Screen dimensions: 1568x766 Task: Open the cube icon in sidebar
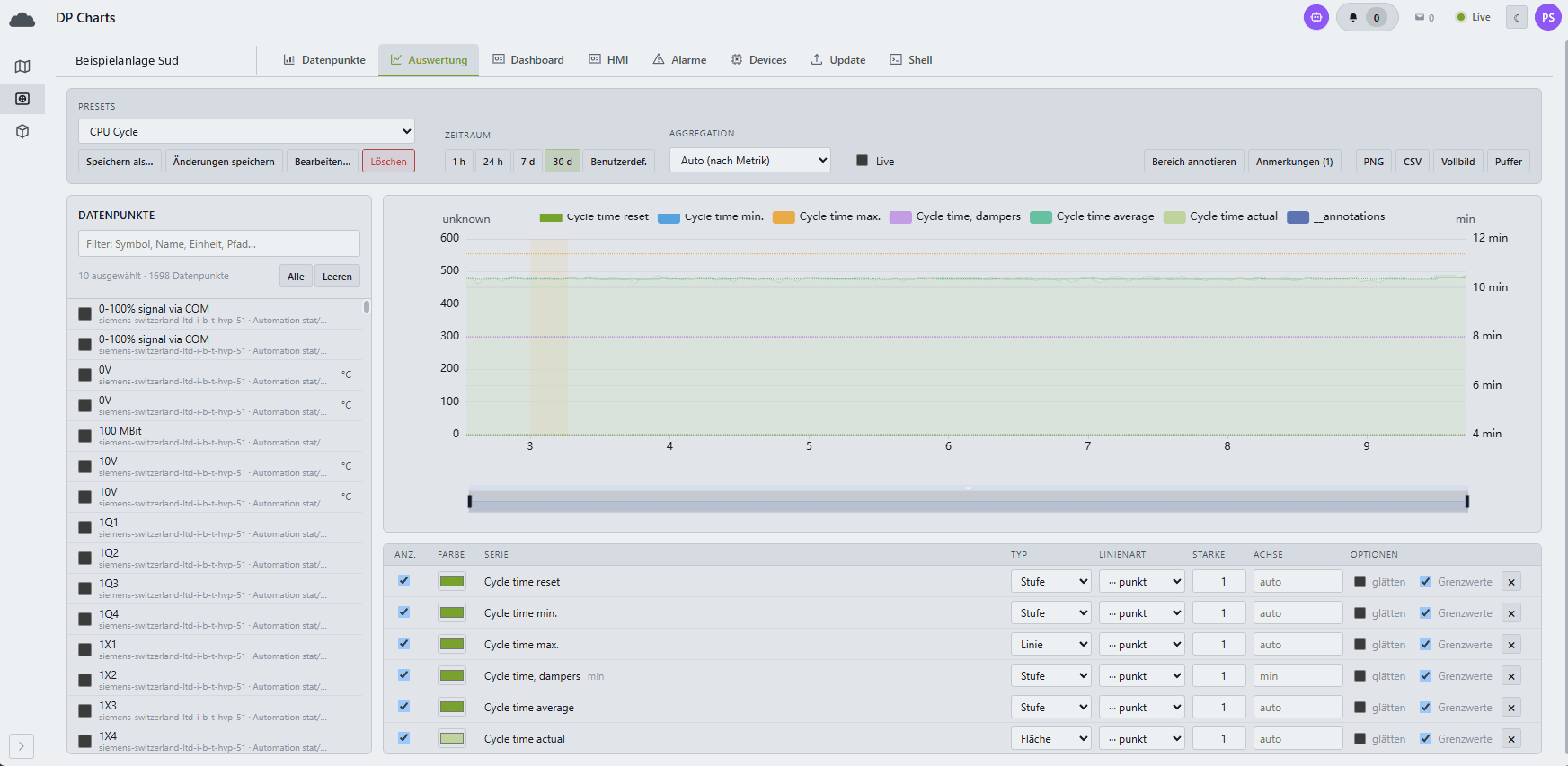pyautogui.click(x=22, y=131)
